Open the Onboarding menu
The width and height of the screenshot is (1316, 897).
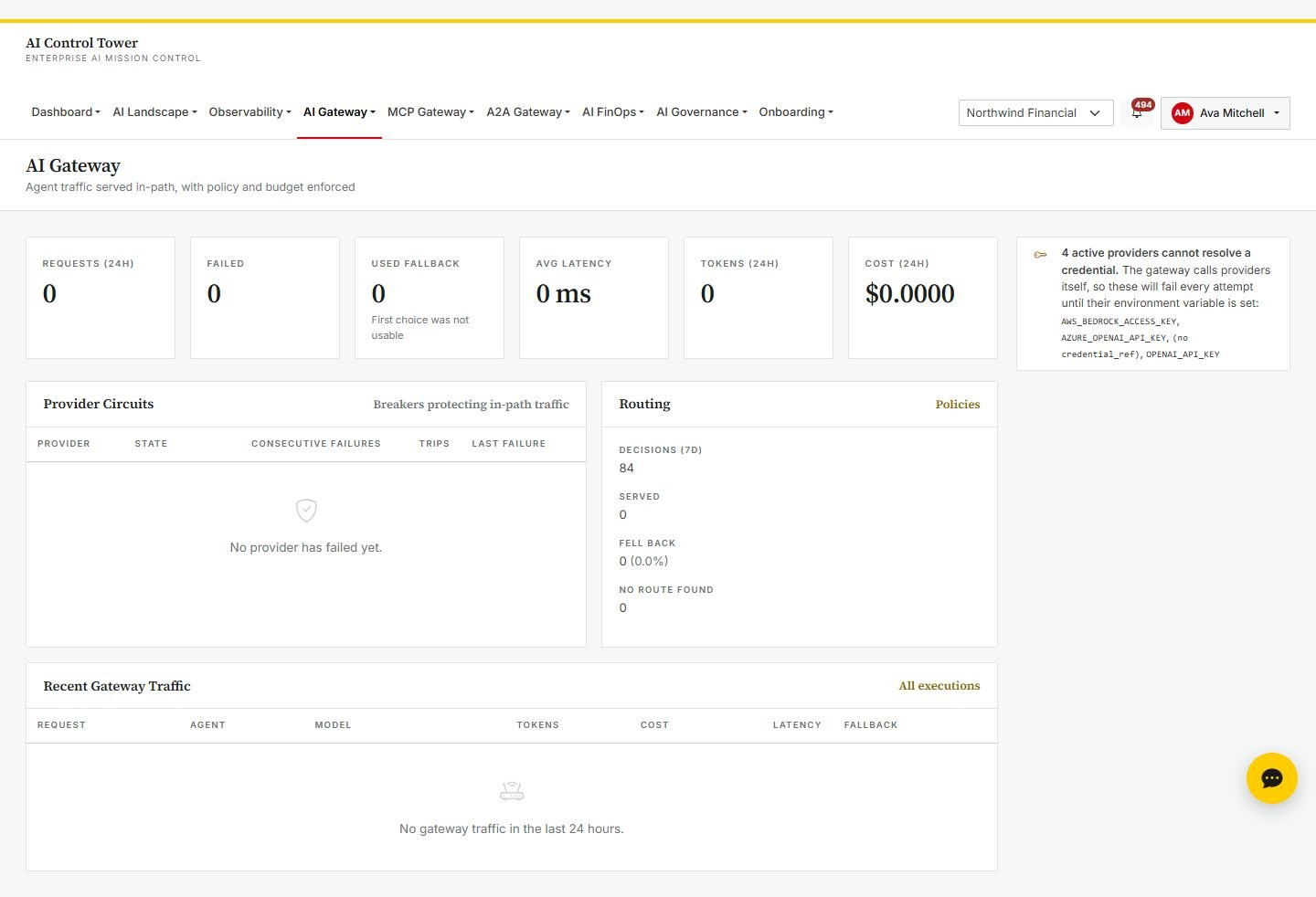pos(796,112)
